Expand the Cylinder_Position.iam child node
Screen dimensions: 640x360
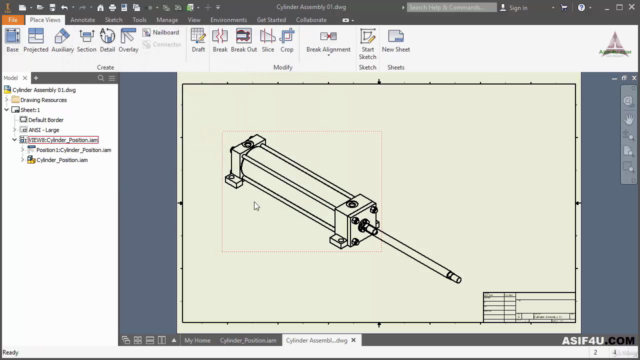(22, 160)
